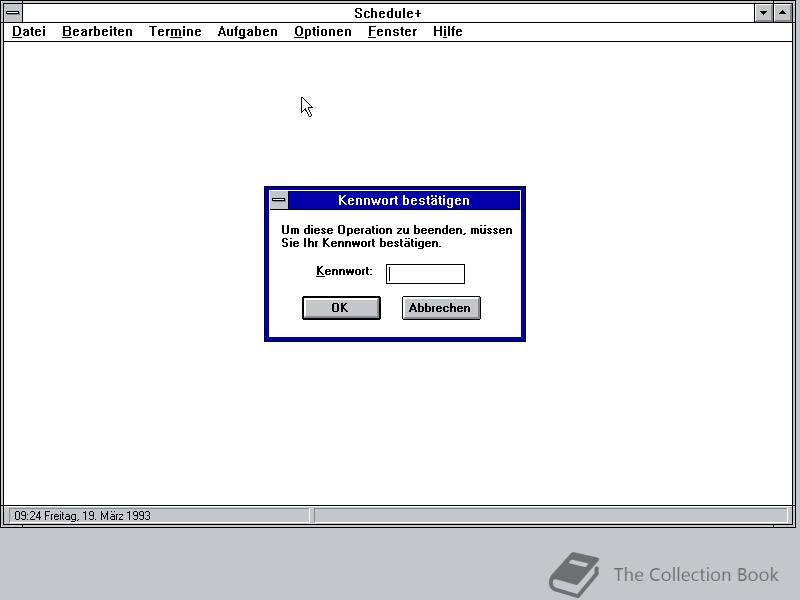Open the Optionen menu
The image size is (800, 600).
click(x=322, y=32)
